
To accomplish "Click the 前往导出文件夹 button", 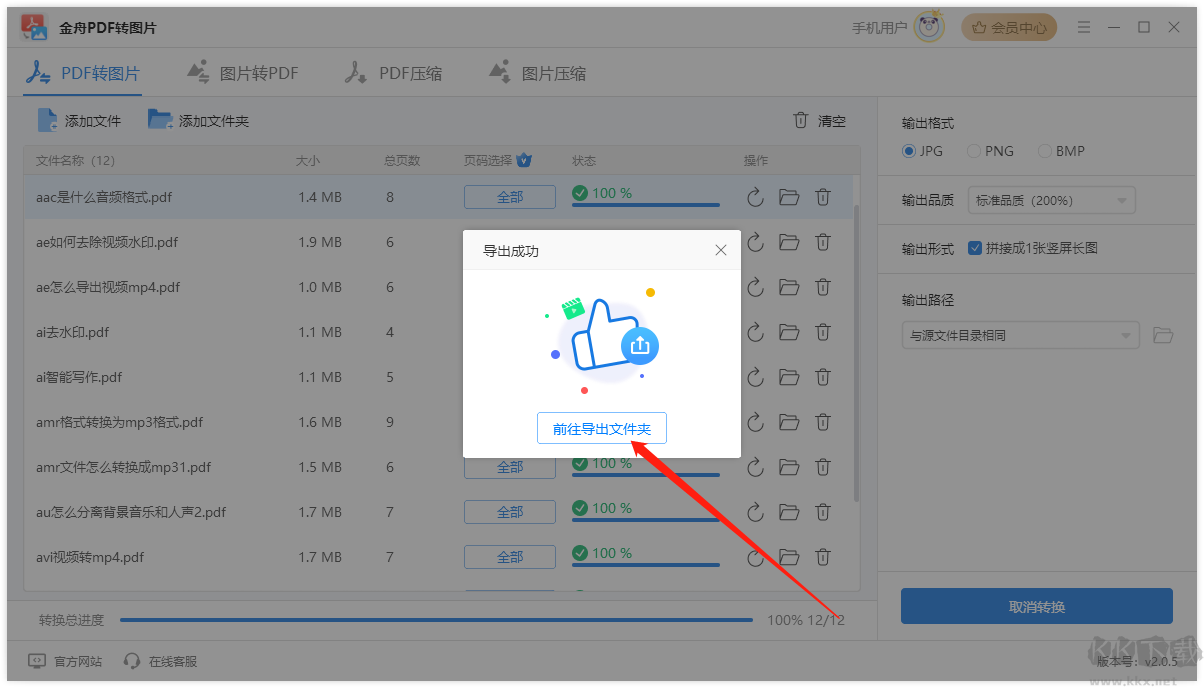I will (602, 427).
